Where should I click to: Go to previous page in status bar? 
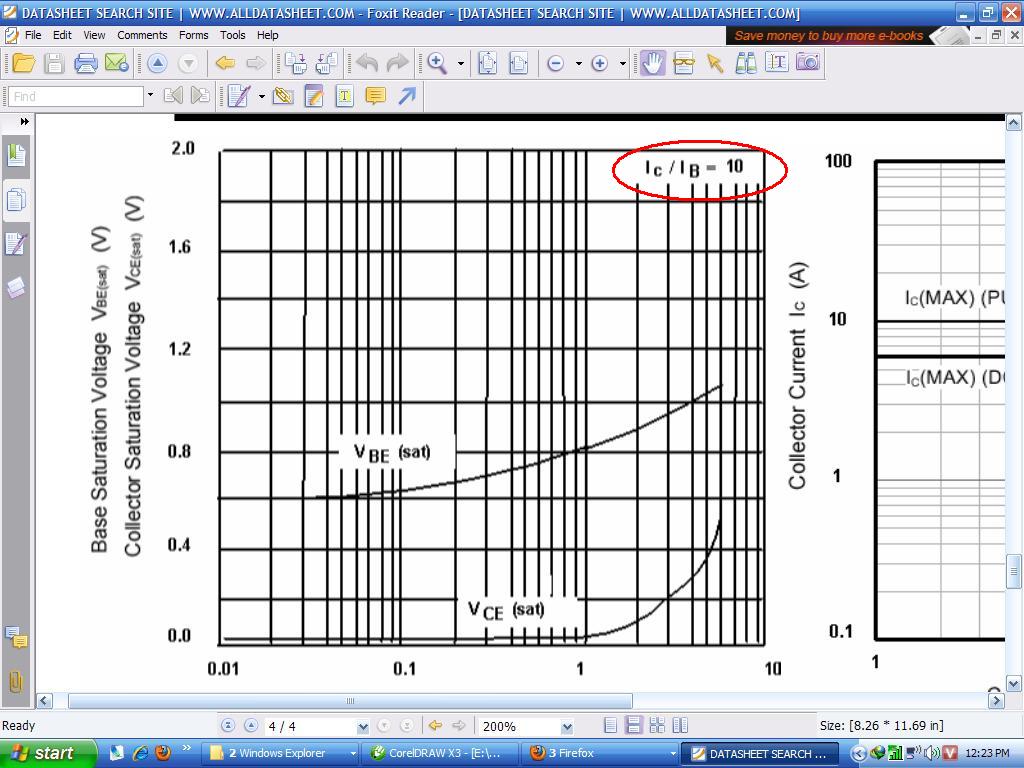251,725
